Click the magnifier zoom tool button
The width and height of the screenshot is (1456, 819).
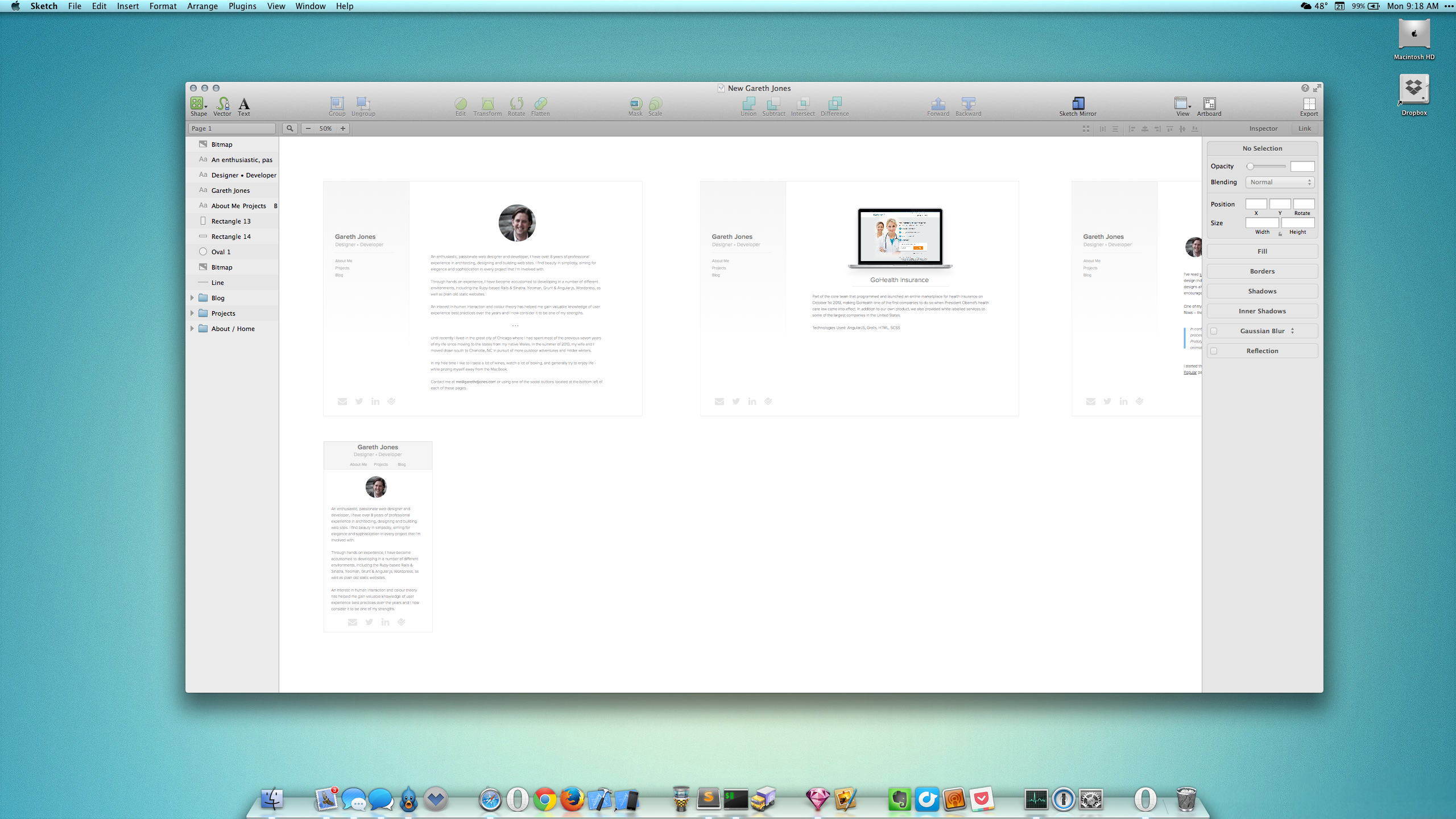click(290, 129)
